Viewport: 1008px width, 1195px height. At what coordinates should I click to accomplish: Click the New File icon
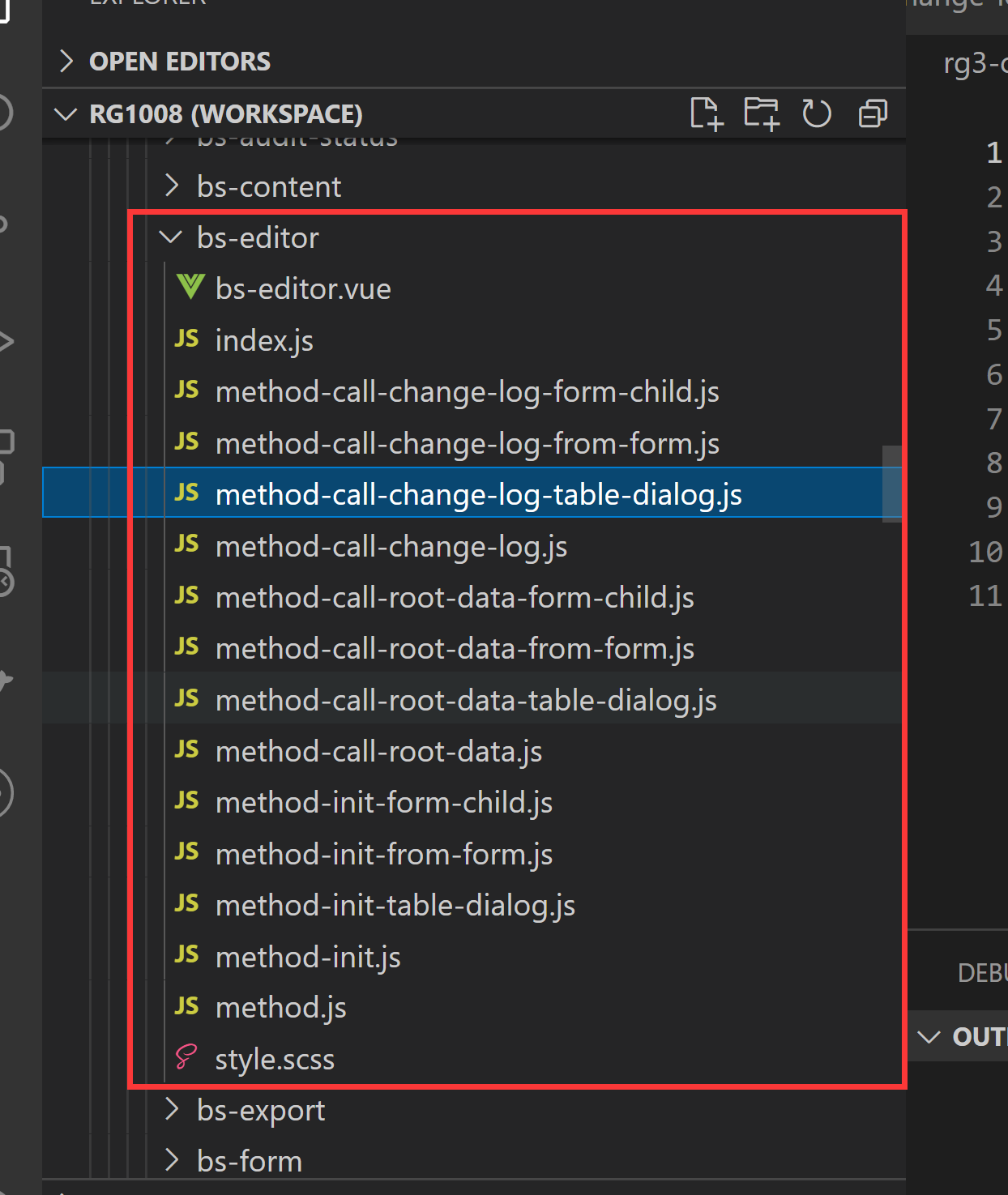pyautogui.click(x=706, y=113)
